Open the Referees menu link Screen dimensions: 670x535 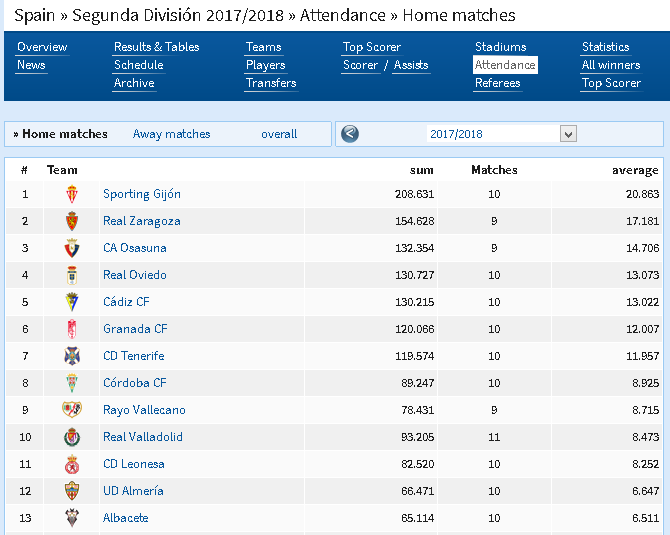point(497,83)
